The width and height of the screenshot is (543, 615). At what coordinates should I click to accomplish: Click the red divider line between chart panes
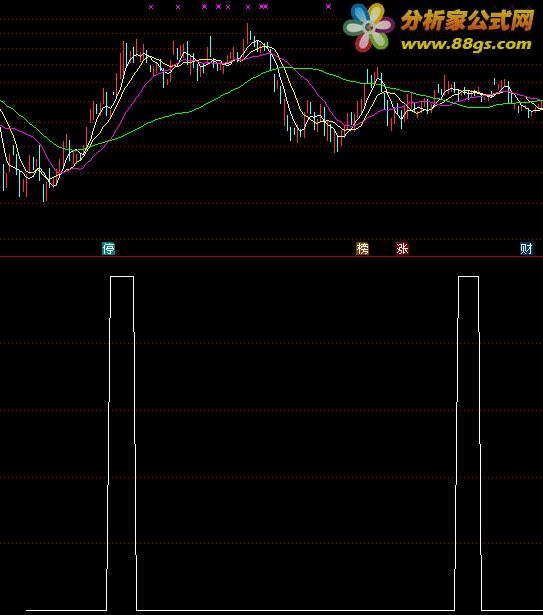point(272,257)
